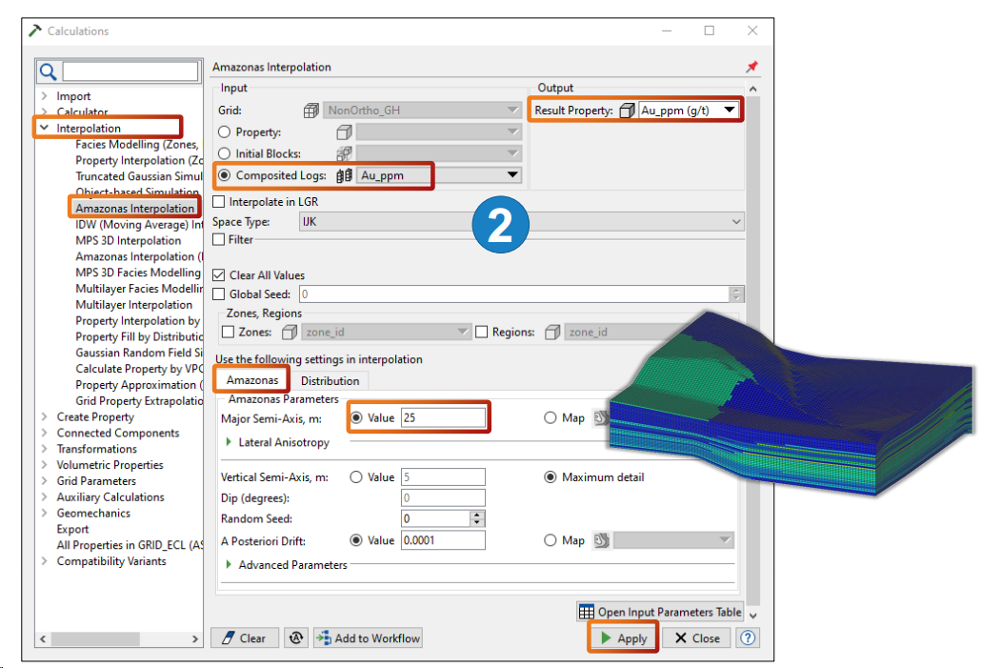982x668 pixels.
Task: Increase Random Seed with the up arrow
Action: 477,515
